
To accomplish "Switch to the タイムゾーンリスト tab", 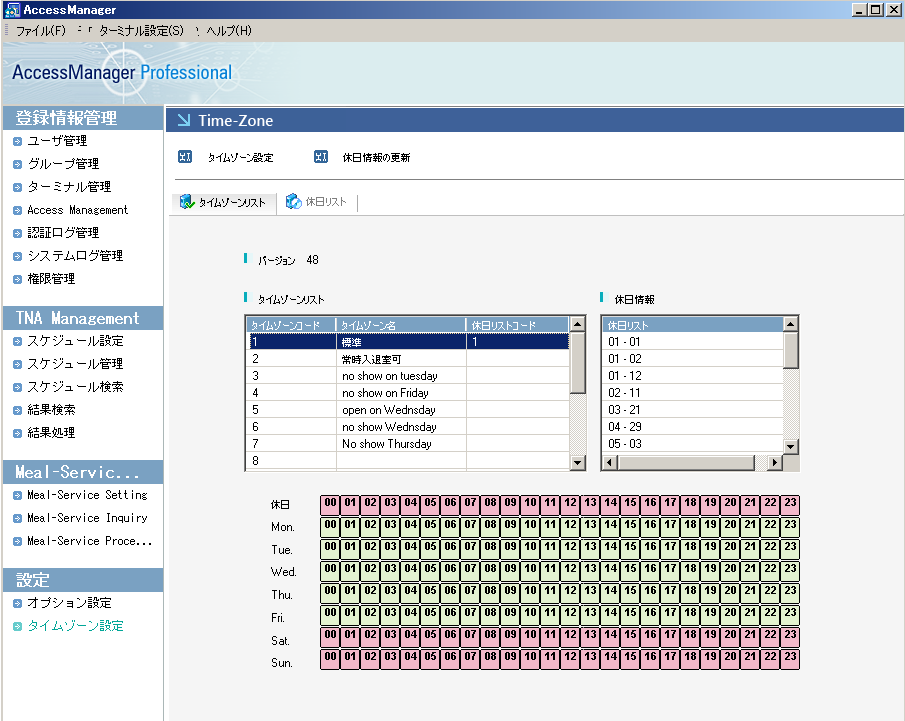I will pos(222,202).
